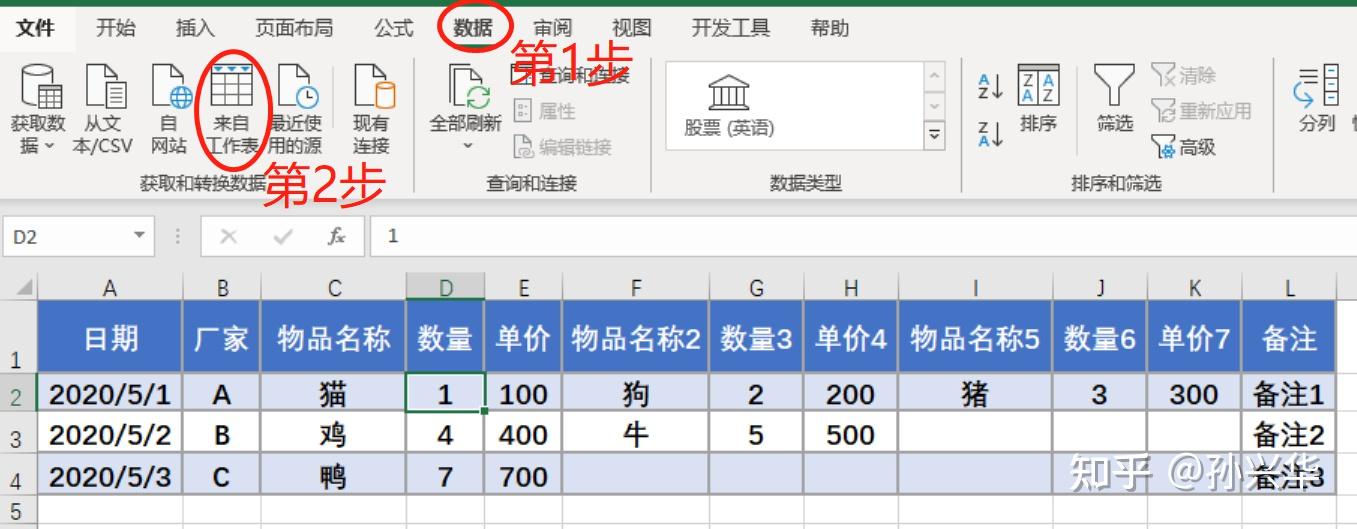1357x529 pixels.
Task: Open 高级 (Advanced) filter
Action: pos(1184,147)
